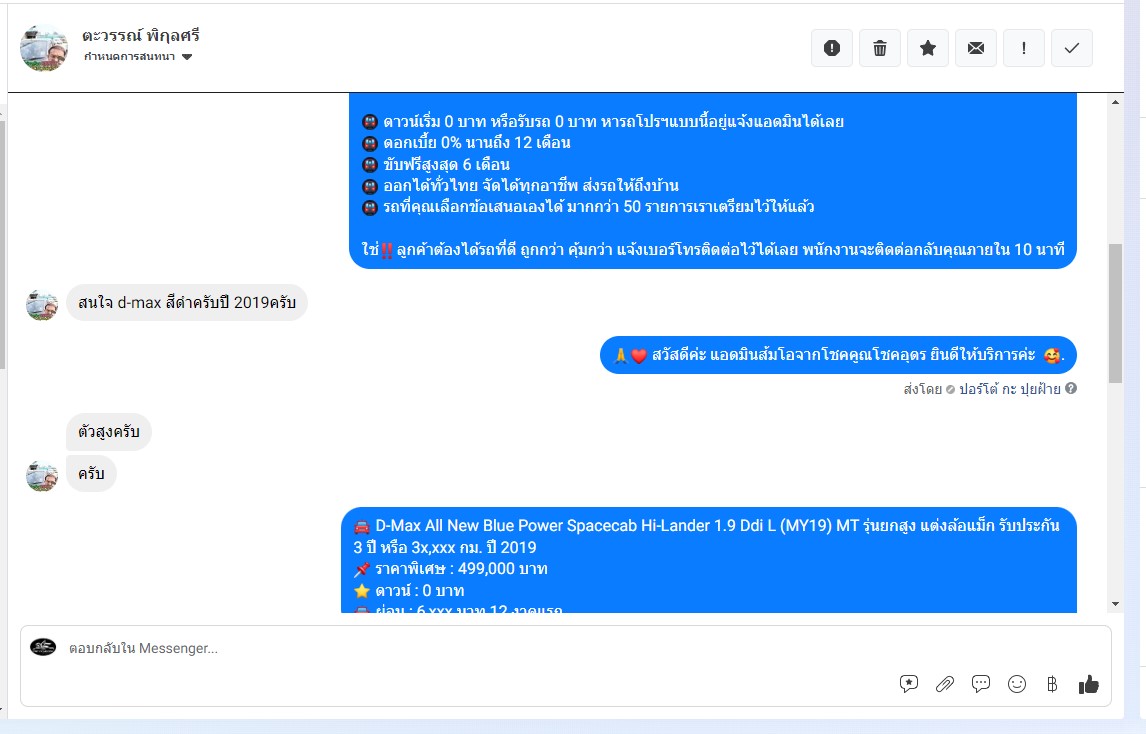This screenshot has width=1146, height=734.
Task: Click the spam report exclamation circle icon
Action: 832,48
